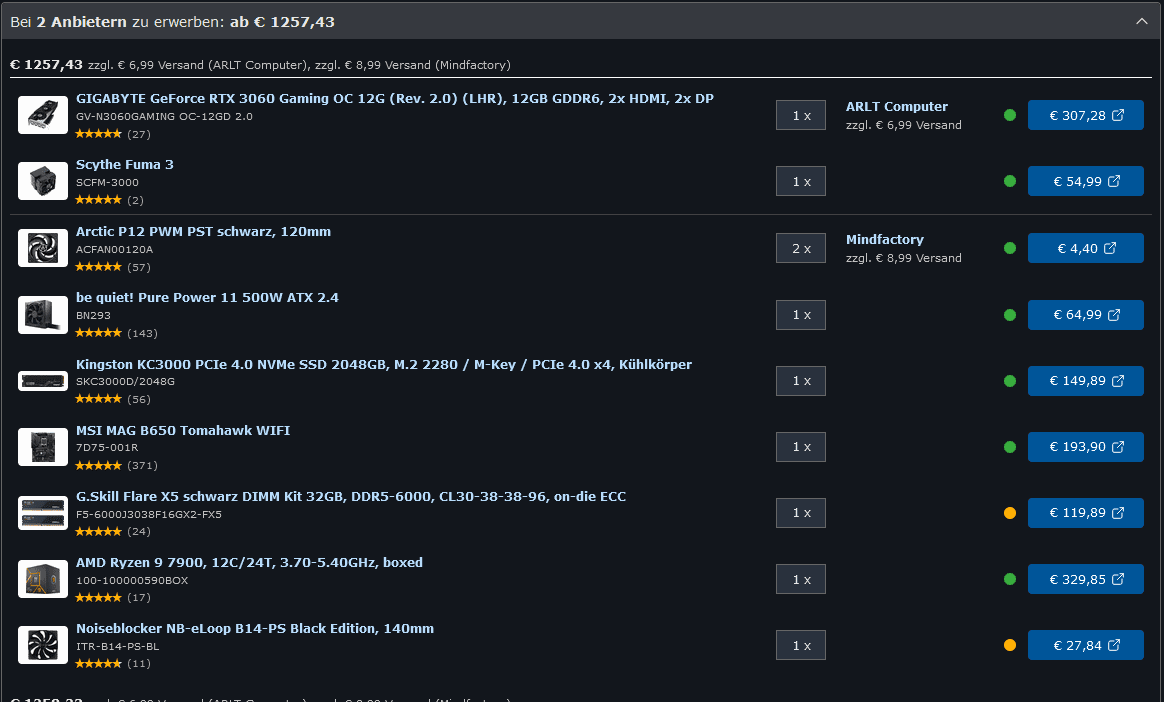Image resolution: width=1164 pixels, height=702 pixels.
Task: Click the Arctic P12 fan thumbnail
Action: point(43,248)
